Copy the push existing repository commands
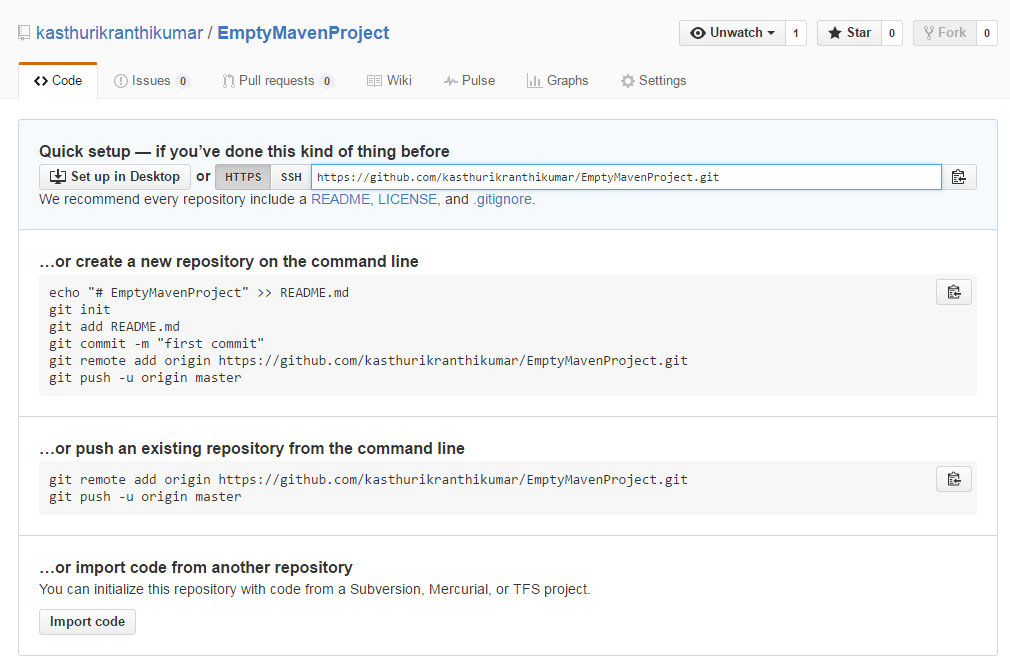The image size is (1010, 662). point(953,479)
